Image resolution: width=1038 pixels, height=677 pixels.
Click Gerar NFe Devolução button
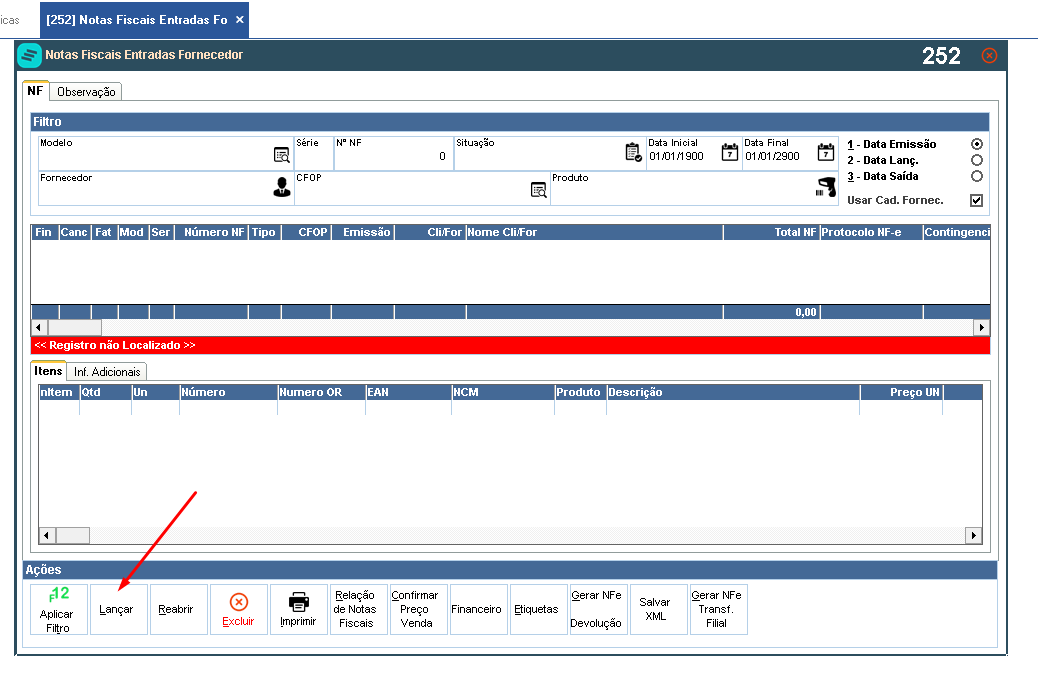[598, 609]
